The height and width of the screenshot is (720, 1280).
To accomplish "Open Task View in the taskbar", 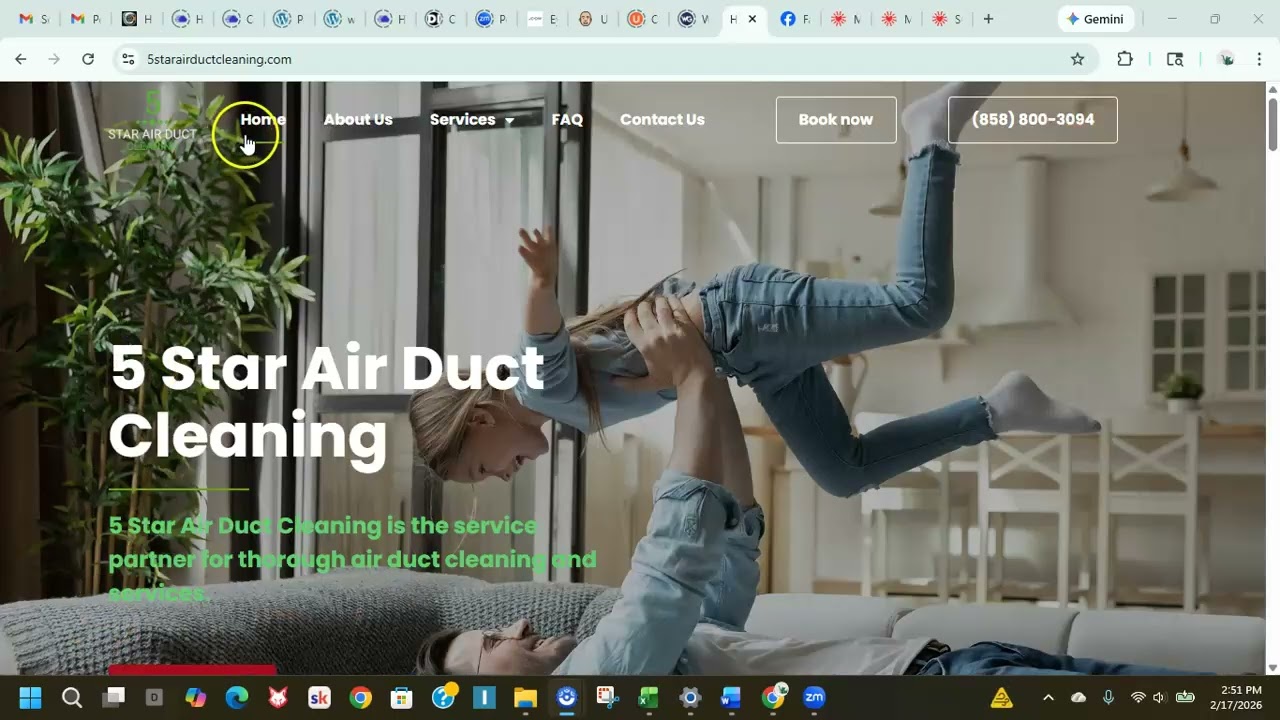I will [x=113, y=697].
